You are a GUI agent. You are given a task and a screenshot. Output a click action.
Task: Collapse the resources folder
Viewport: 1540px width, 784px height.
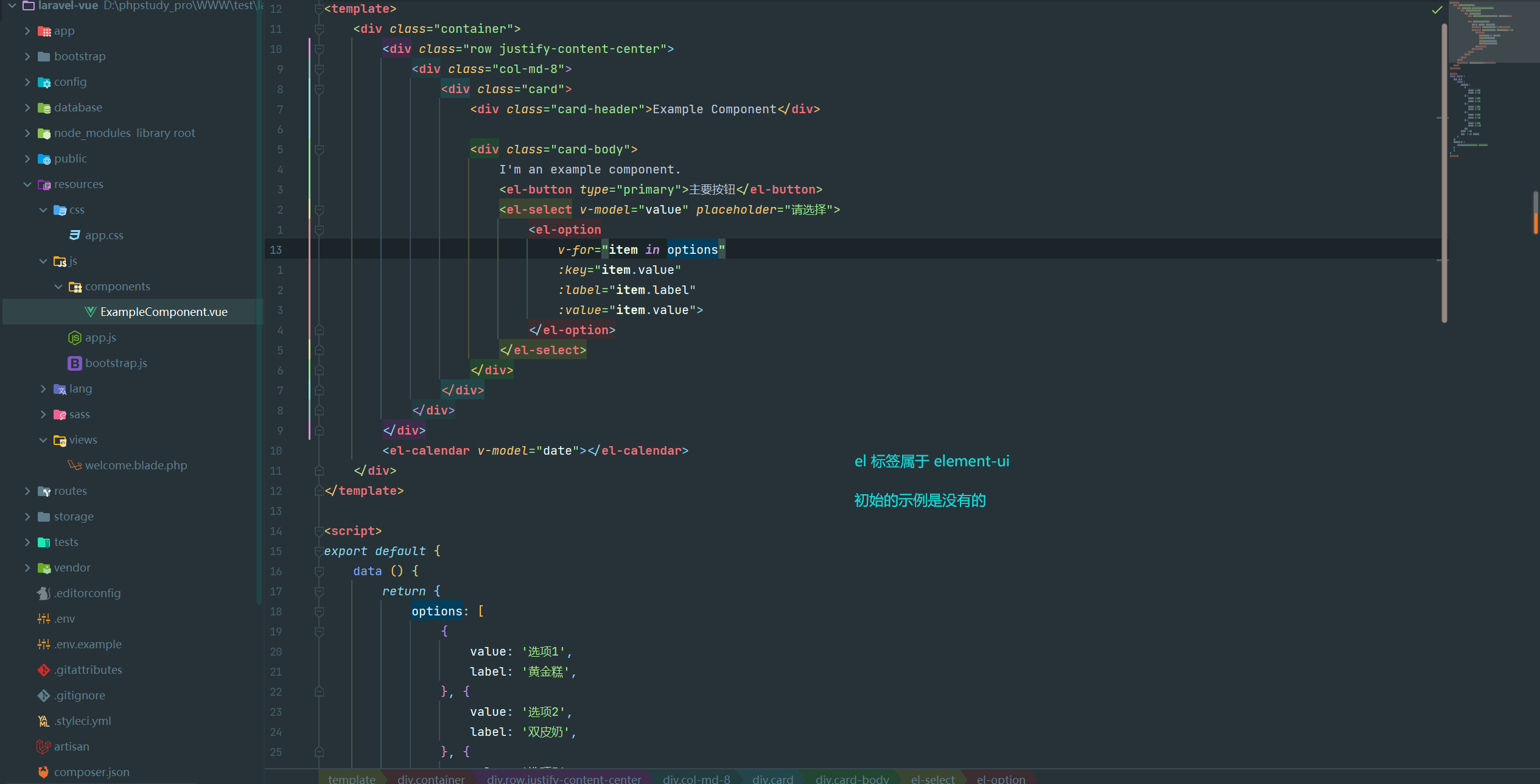pos(27,184)
